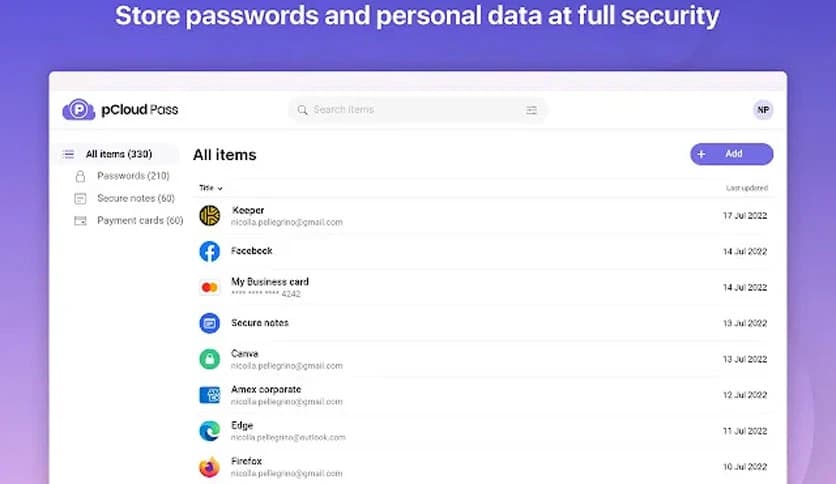Click the Keeper entry icon

click(x=209, y=215)
